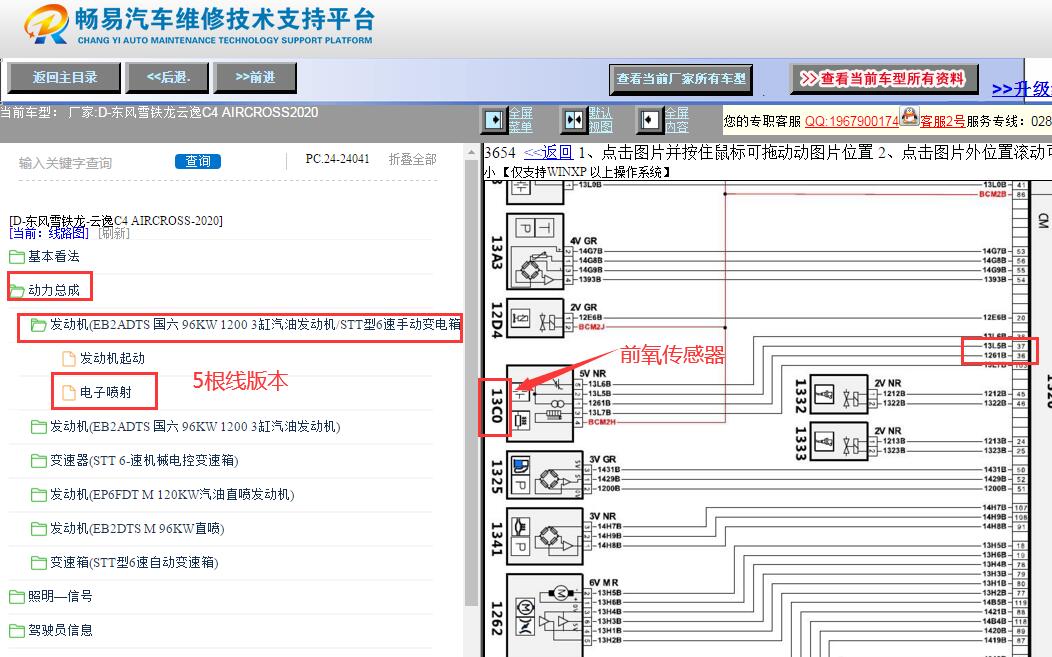Click the page icon beside 发动机起动
The width and height of the screenshot is (1052, 657).
tap(68, 359)
